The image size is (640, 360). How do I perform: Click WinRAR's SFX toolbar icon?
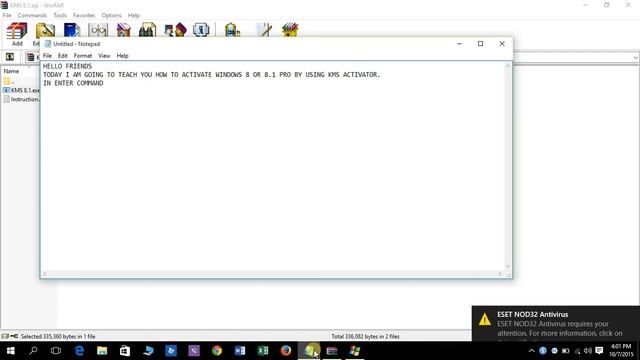[290, 31]
